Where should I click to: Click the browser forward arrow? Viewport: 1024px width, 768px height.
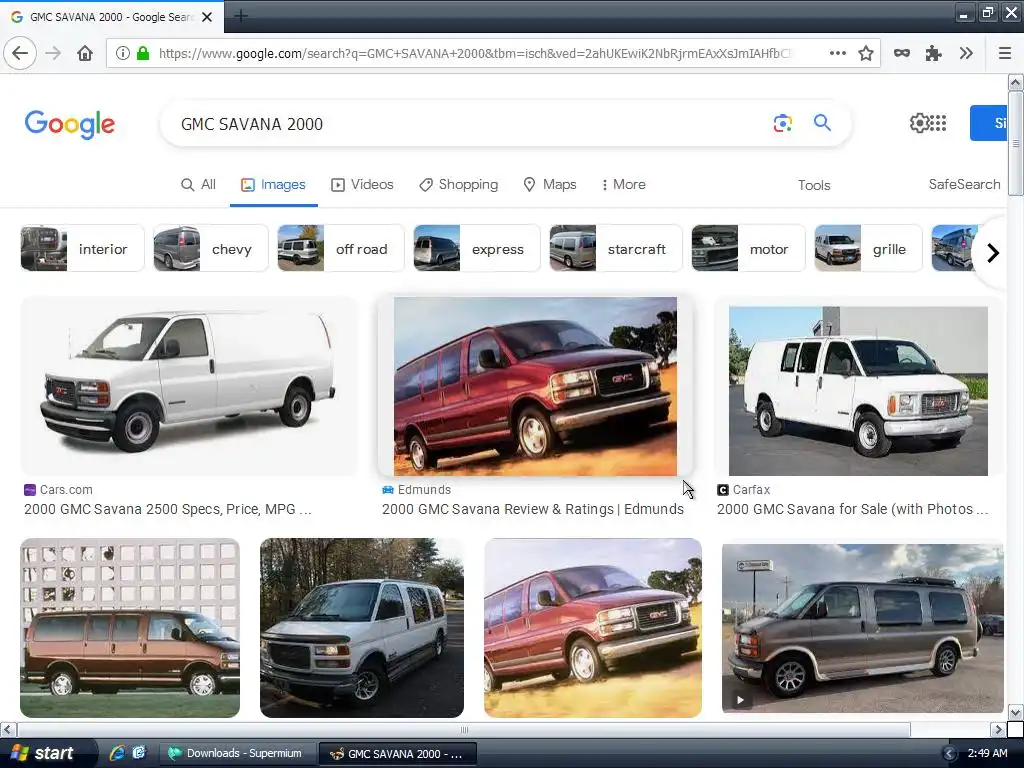[x=53, y=53]
